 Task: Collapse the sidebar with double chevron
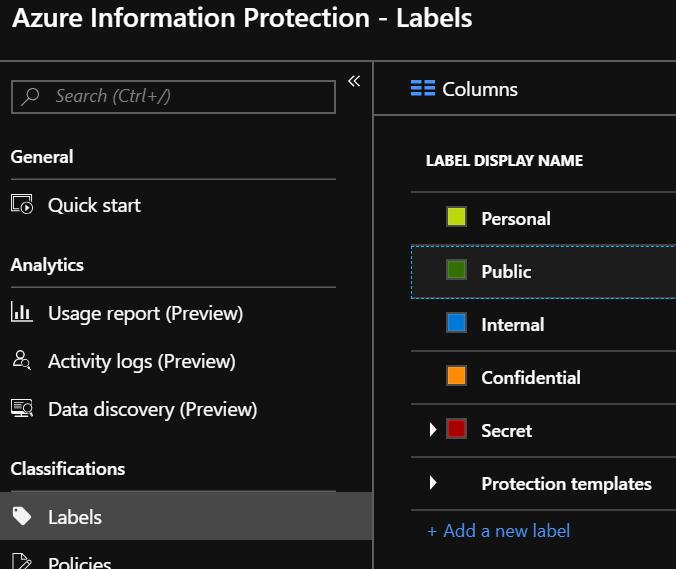point(353,81)
